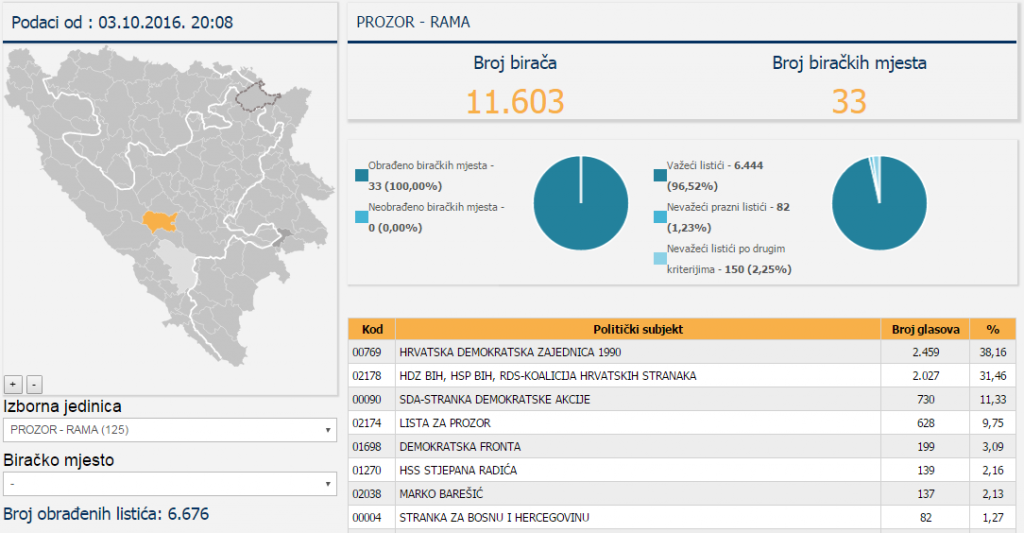Click the map zoom out minus button
This screenshot has width=1024, height=533.
(34, 384)
